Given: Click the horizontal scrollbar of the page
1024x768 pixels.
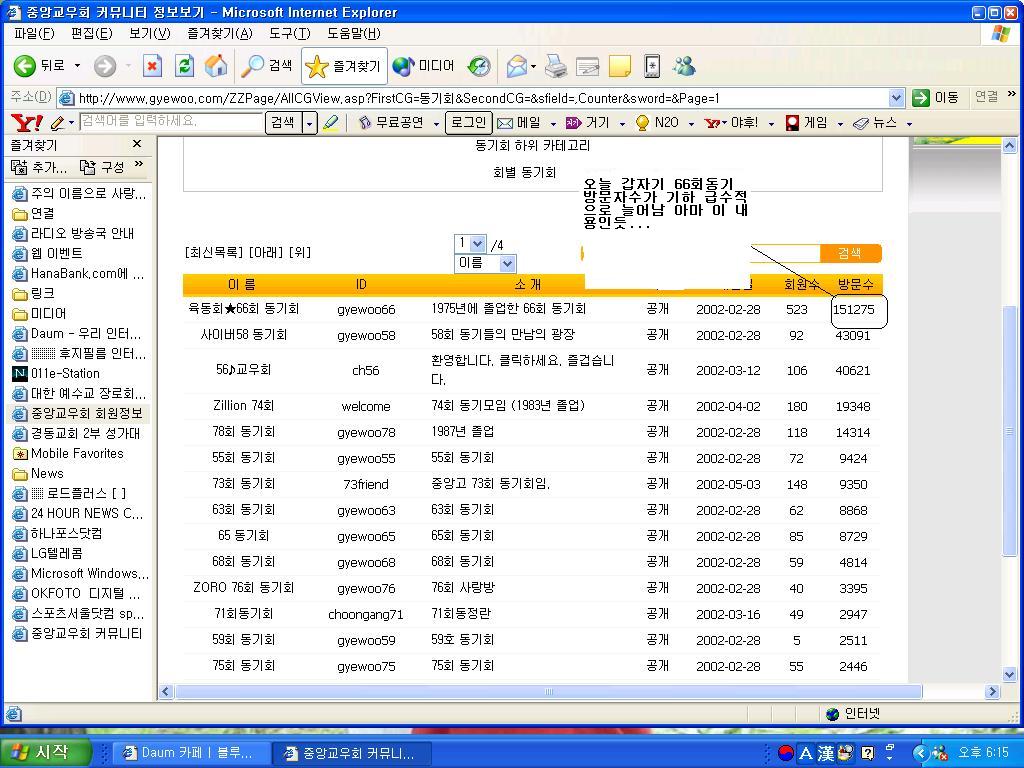Looking at the screenshot, I should 548,691.
